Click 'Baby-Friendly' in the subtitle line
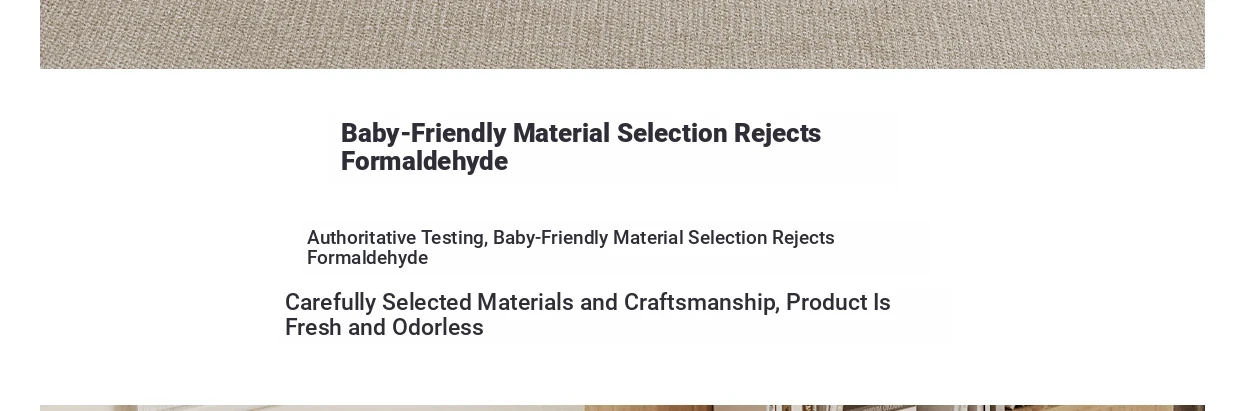This screenshot has height=411, width=1250. tap(550, 238)
